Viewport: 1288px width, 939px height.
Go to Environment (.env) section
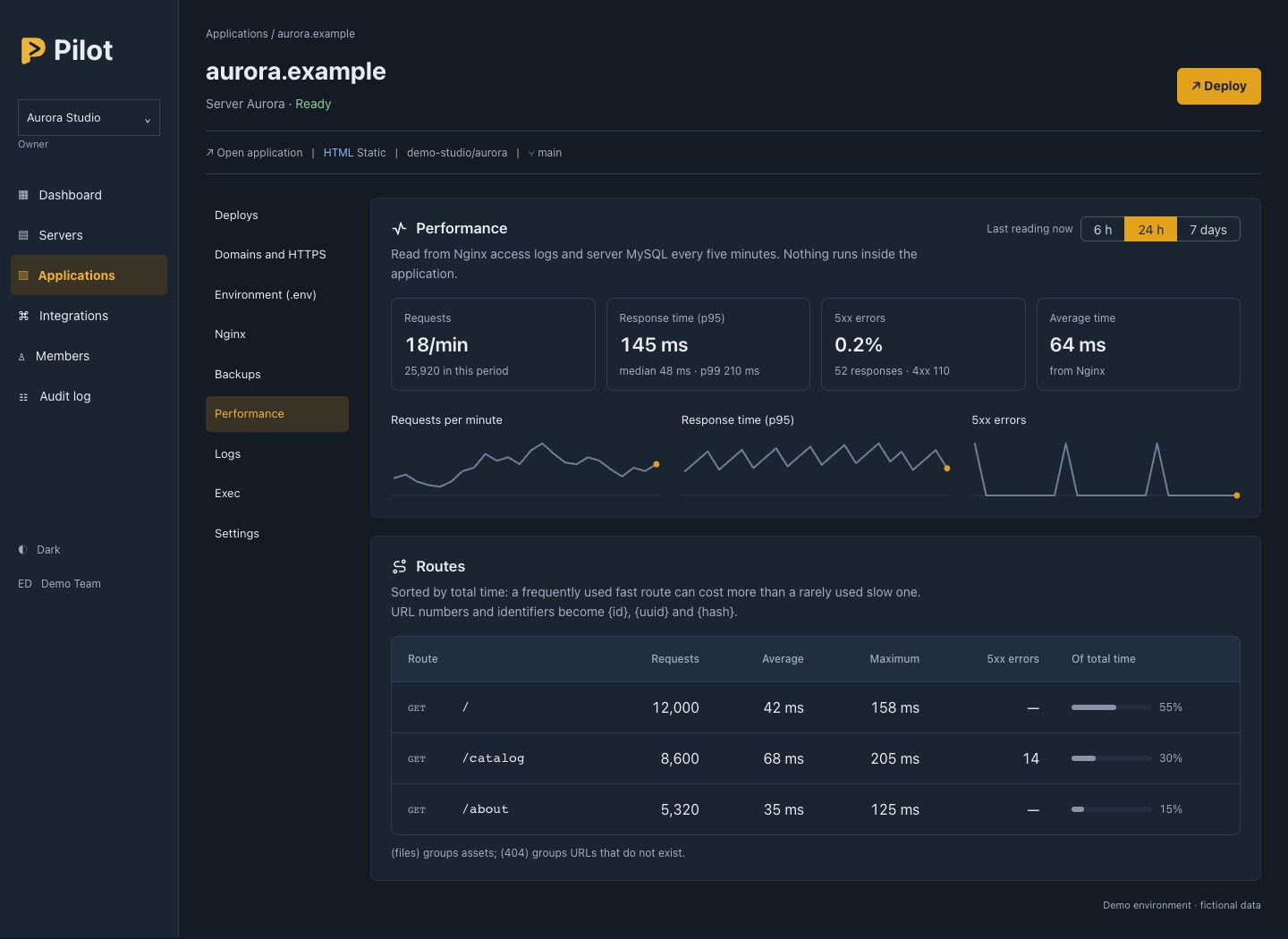click(277, 295)
